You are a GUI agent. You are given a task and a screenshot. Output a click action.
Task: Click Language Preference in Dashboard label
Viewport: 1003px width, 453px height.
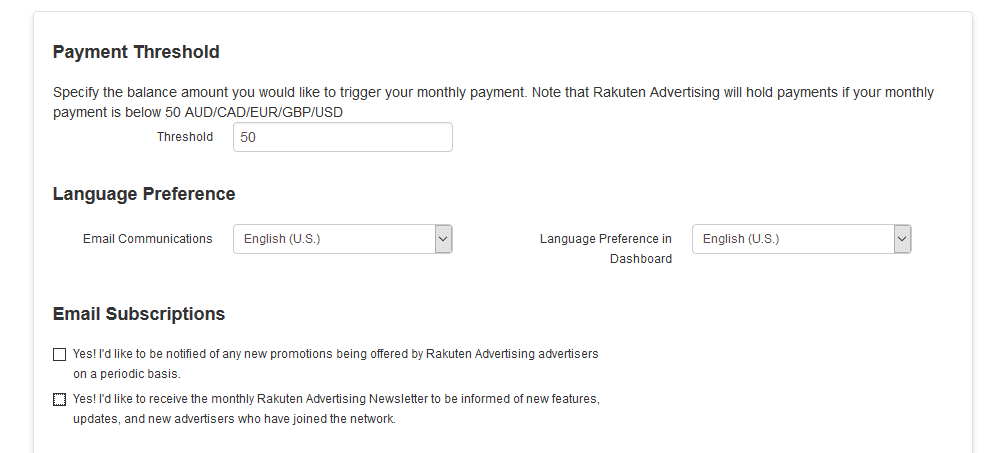[x=606, y=249]
